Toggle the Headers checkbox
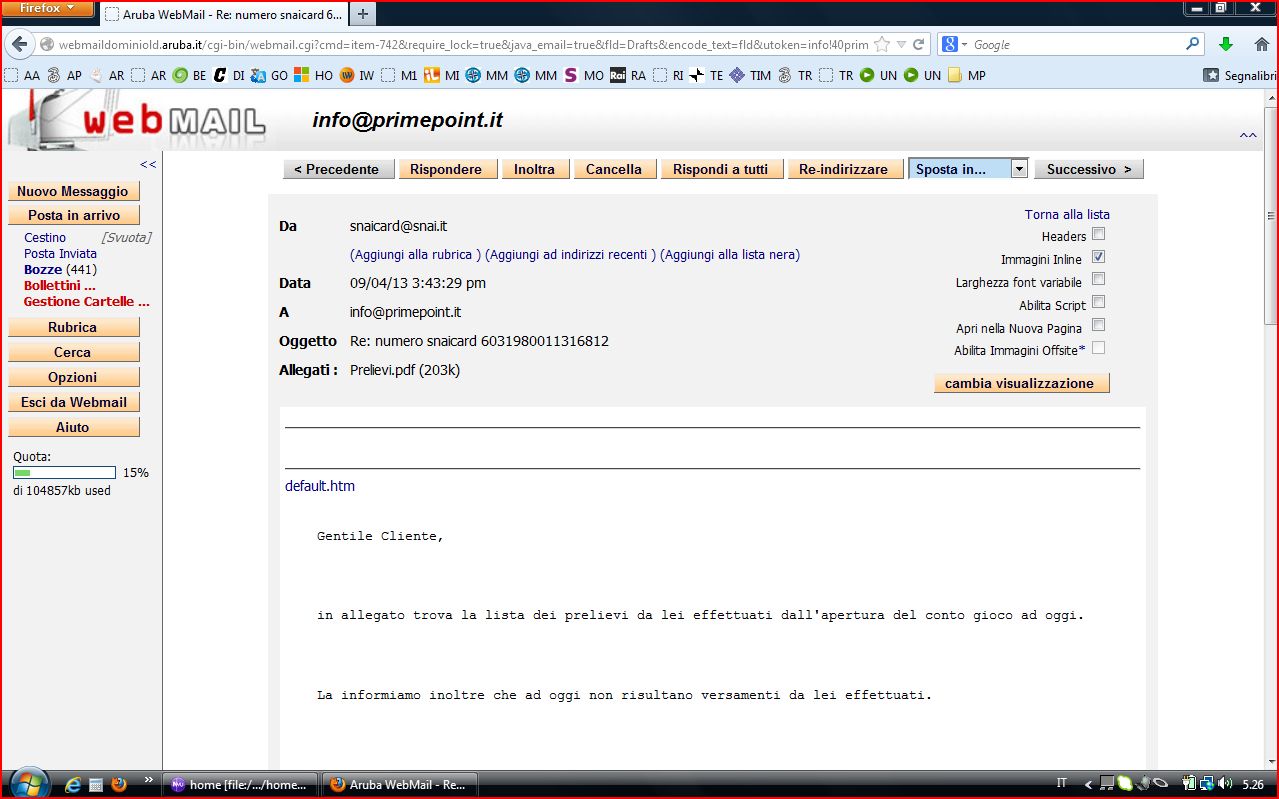This screenshot has height=799, width=1279. [1098, 234]
